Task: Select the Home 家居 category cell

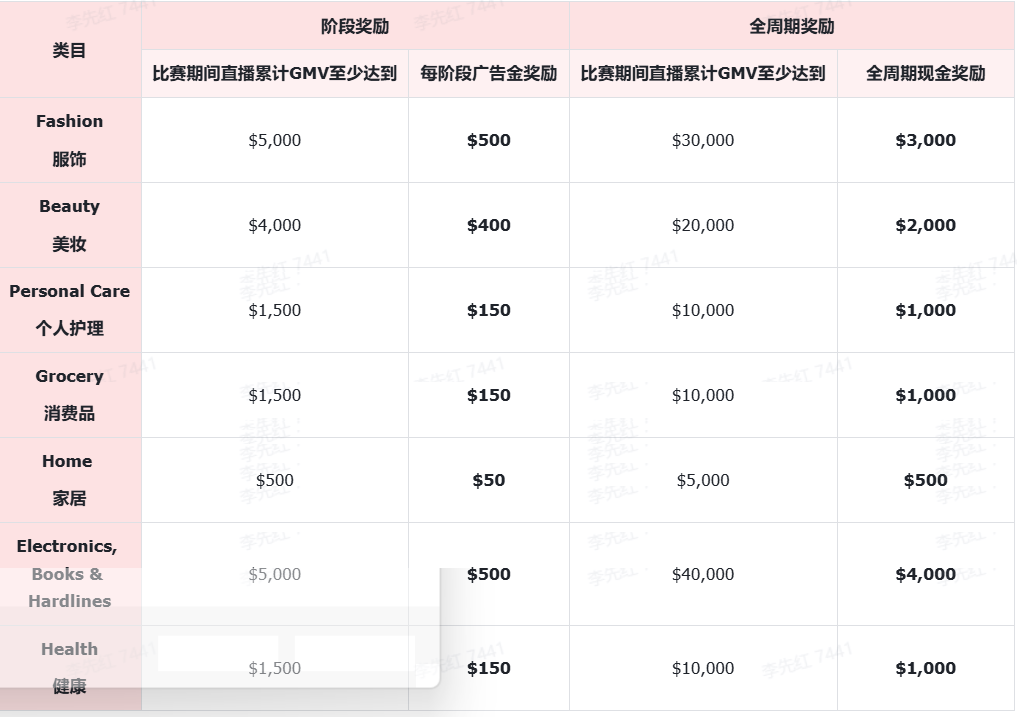Action: (x=69, y=480)
